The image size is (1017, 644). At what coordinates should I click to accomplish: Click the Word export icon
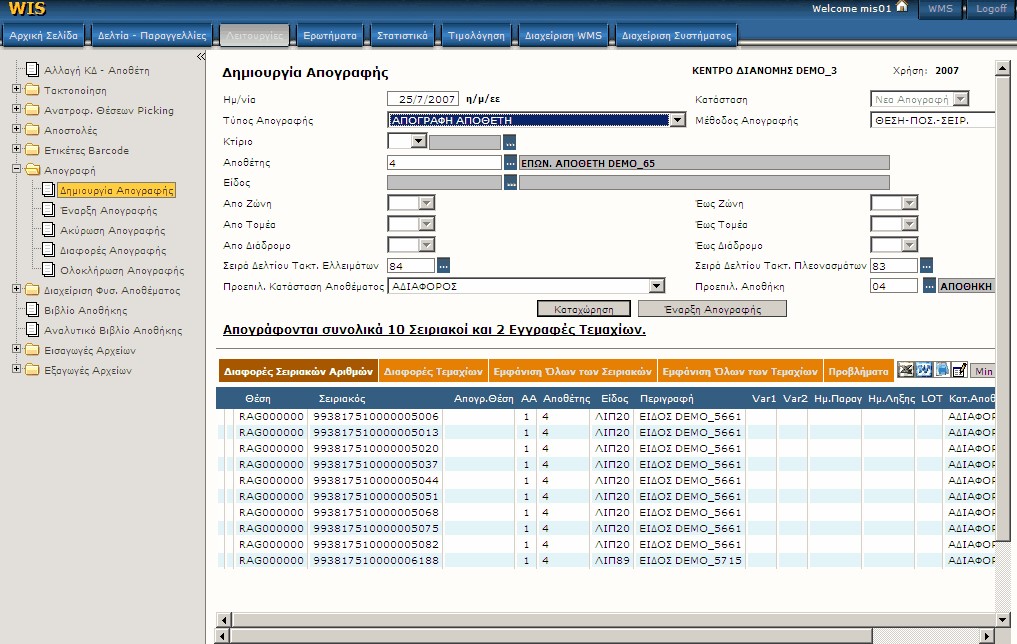(x=924, y=370)
